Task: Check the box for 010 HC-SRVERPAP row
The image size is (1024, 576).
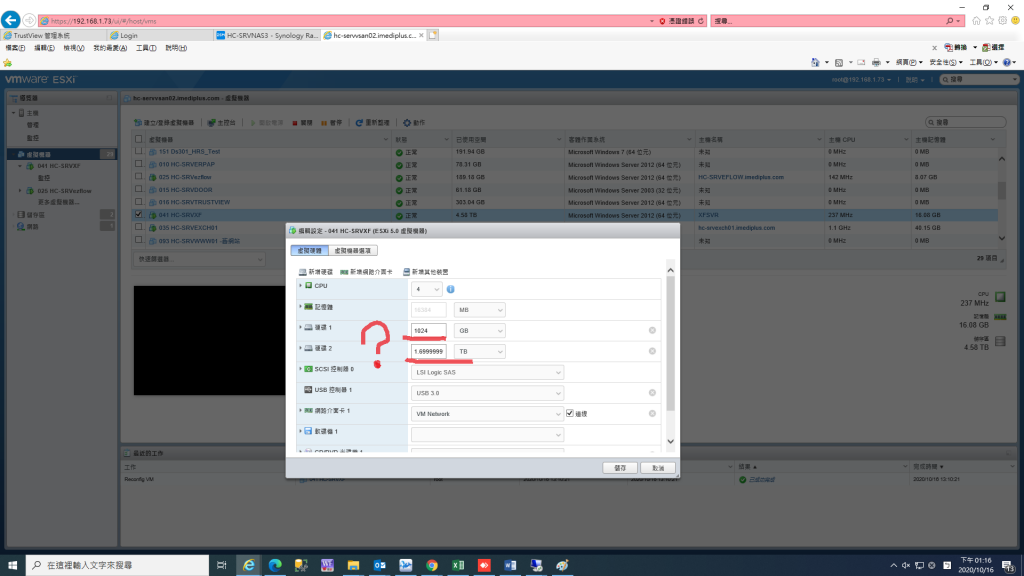Action: [x=138, y=164]
